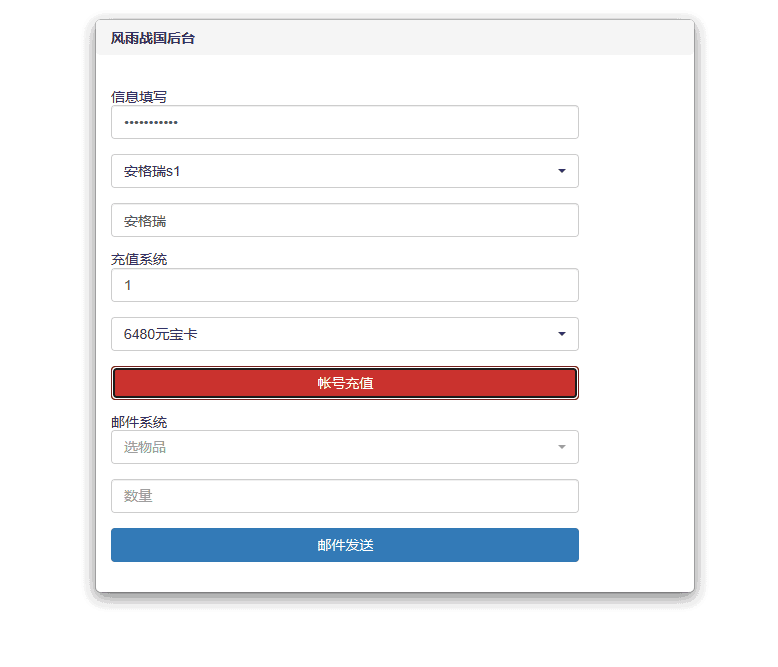Click the masked password input field
Viewport: 778px width, 667px height.
click(x=344, y=122)
